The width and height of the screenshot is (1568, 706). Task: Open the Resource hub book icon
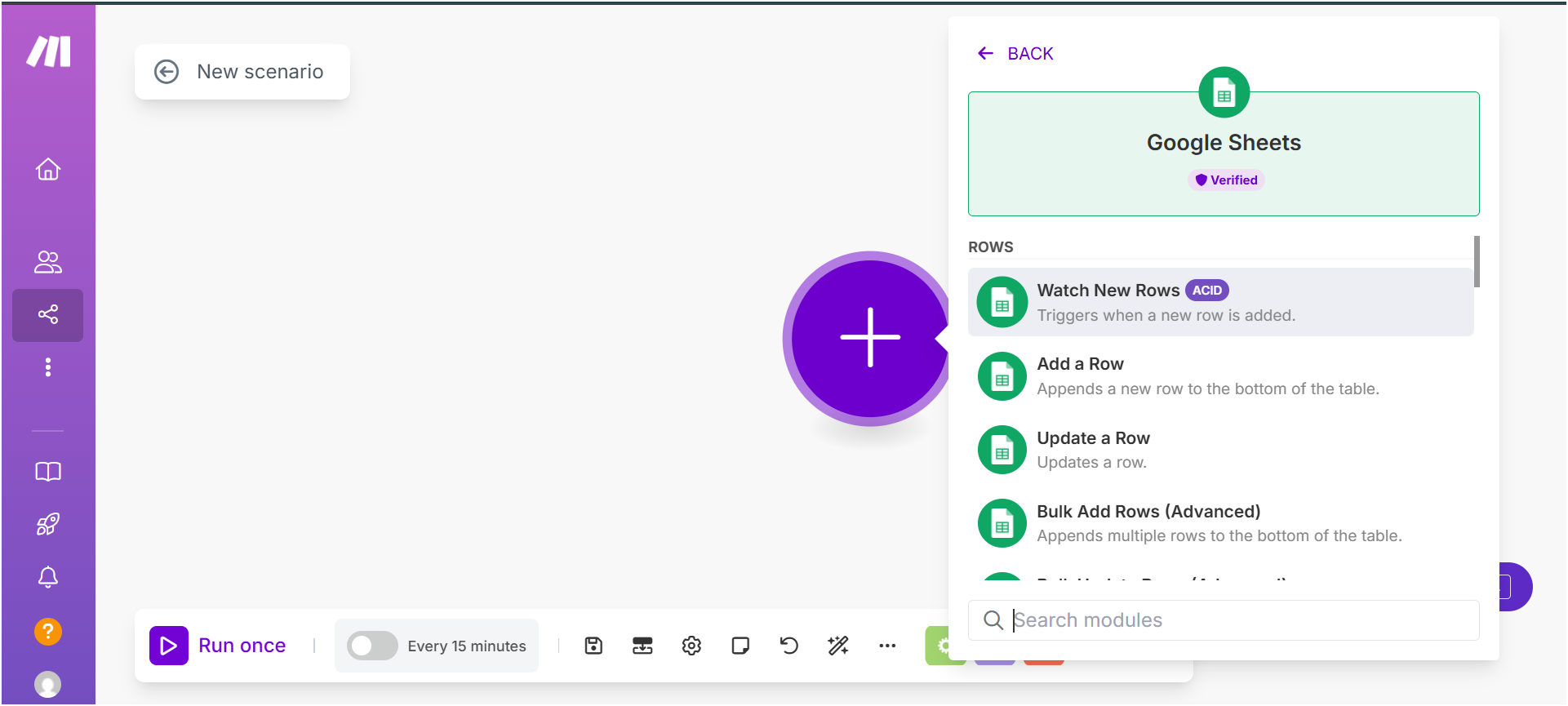(x=48, y=472)
